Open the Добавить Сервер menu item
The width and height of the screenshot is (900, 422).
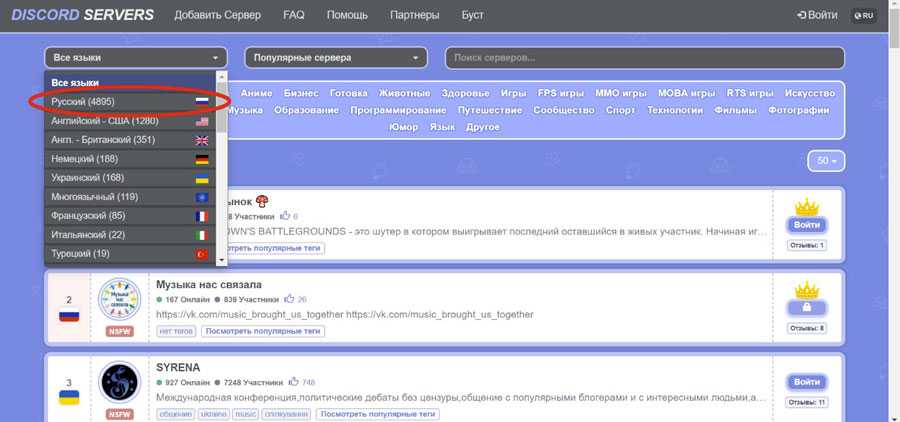pyautogui.click(x=218, y=15)
